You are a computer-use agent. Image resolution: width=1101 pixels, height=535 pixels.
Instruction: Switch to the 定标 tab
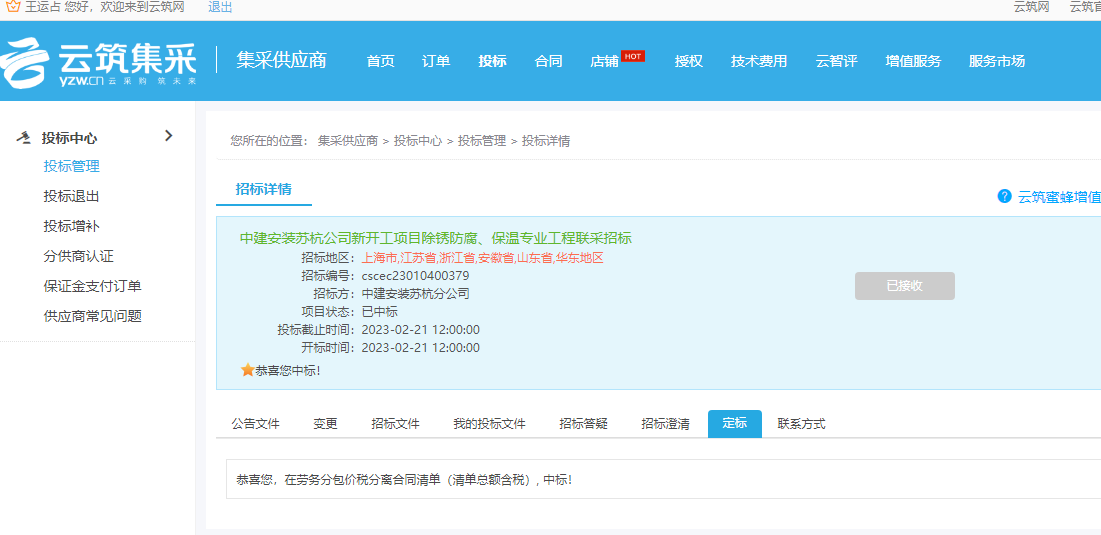(x=734, y=423)
